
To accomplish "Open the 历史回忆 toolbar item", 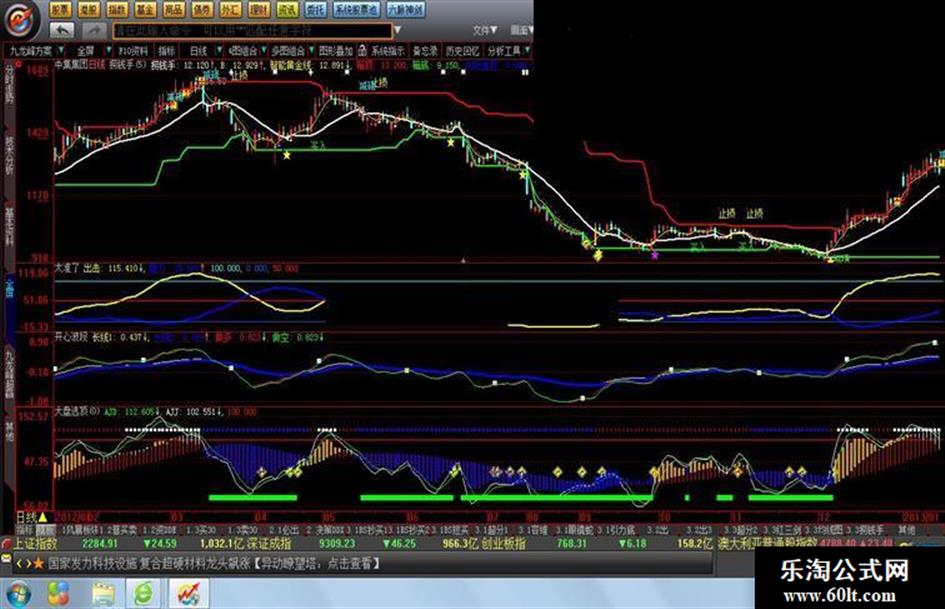I will point(462,51).
